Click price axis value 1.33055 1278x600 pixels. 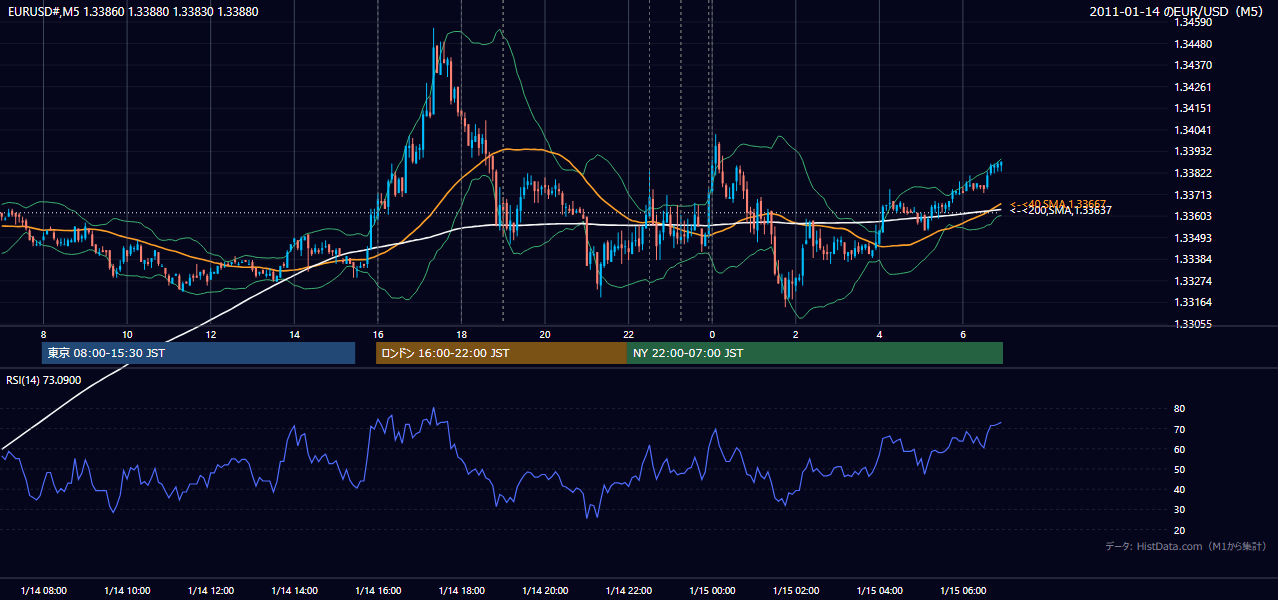(1193, 324)
